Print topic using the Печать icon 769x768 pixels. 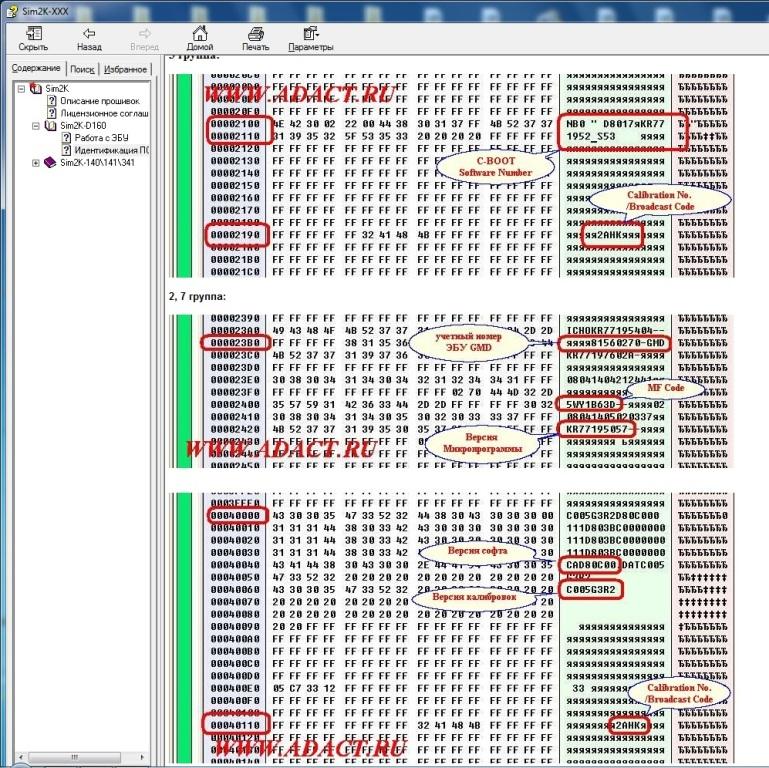tap(256, 34)
